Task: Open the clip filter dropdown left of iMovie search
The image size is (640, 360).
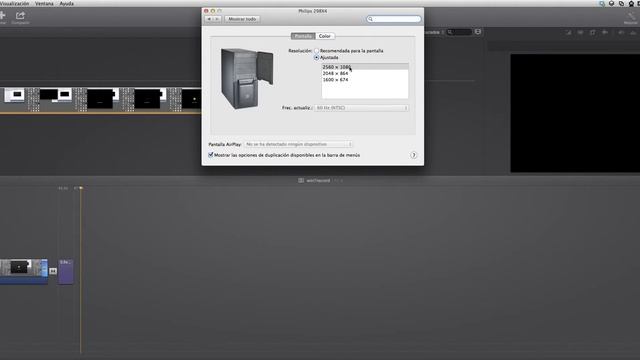Action: coord(433,32)
